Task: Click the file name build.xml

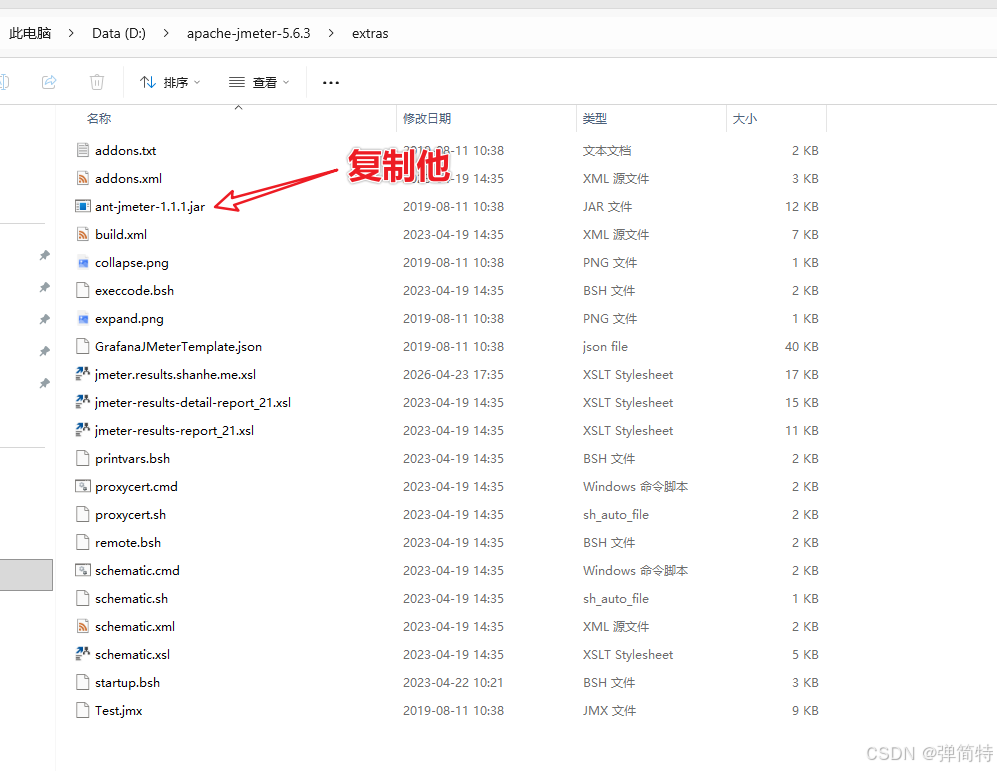Action: click(121, 235)
